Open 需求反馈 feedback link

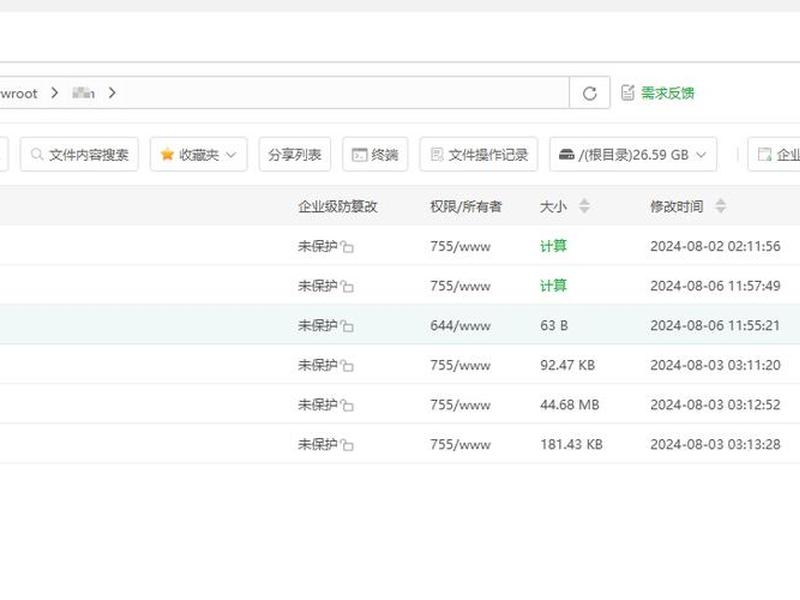pos(667,93)
